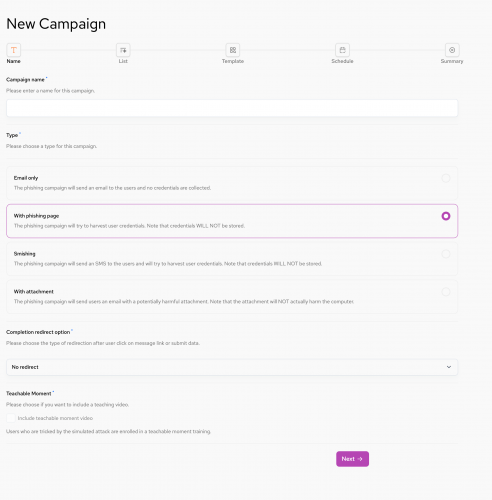Select the With phishing page radio button

[x=446, y=216]
